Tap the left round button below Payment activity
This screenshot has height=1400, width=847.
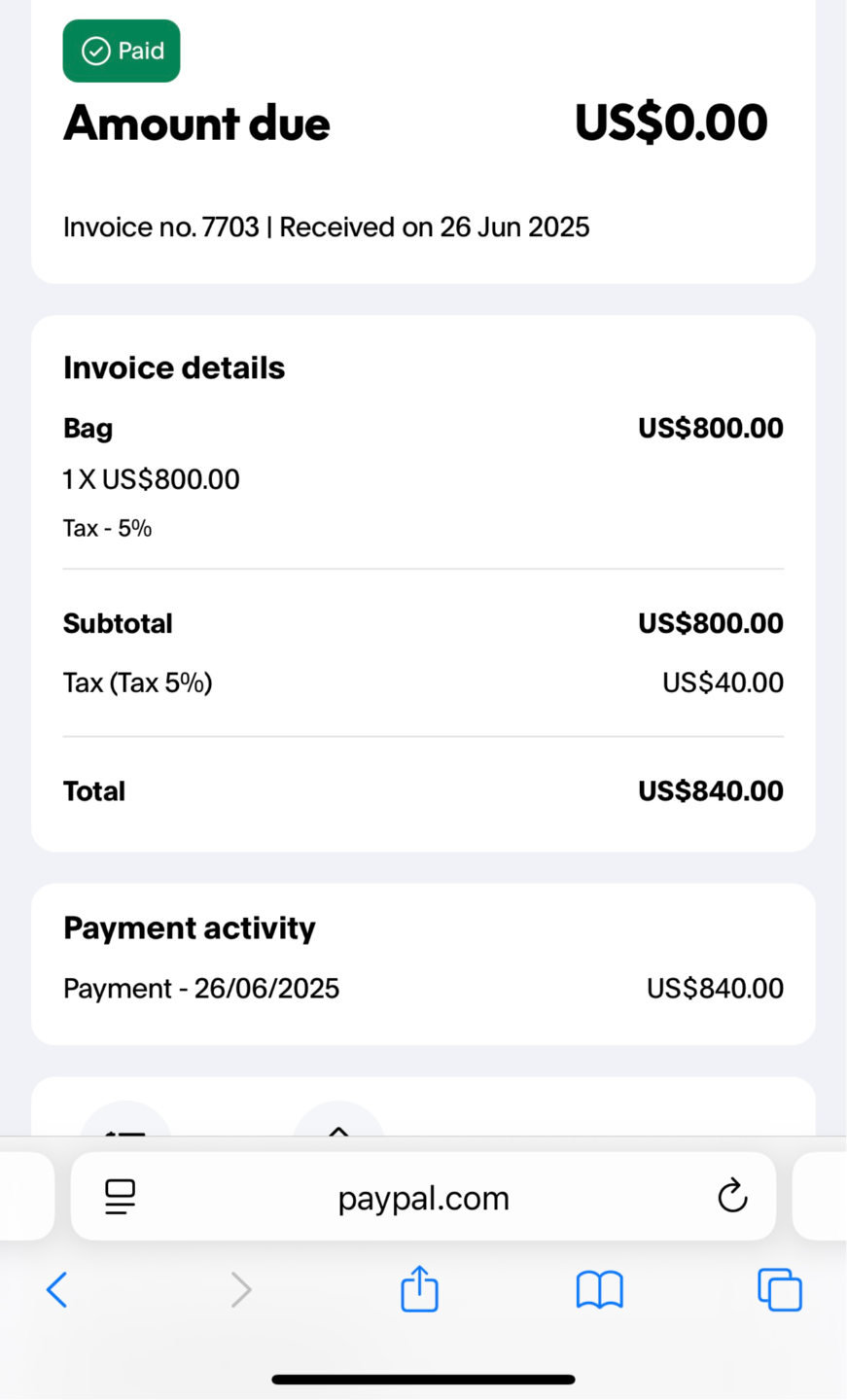pyautogui.click(x=125, y=1120)
